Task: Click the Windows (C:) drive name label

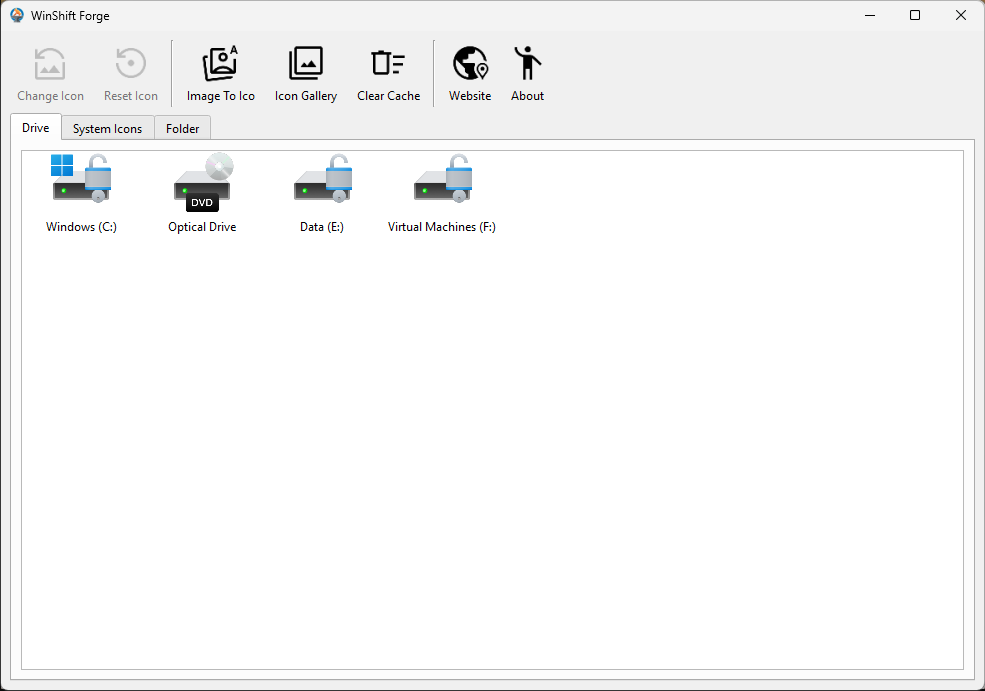Action: (80, 226)
